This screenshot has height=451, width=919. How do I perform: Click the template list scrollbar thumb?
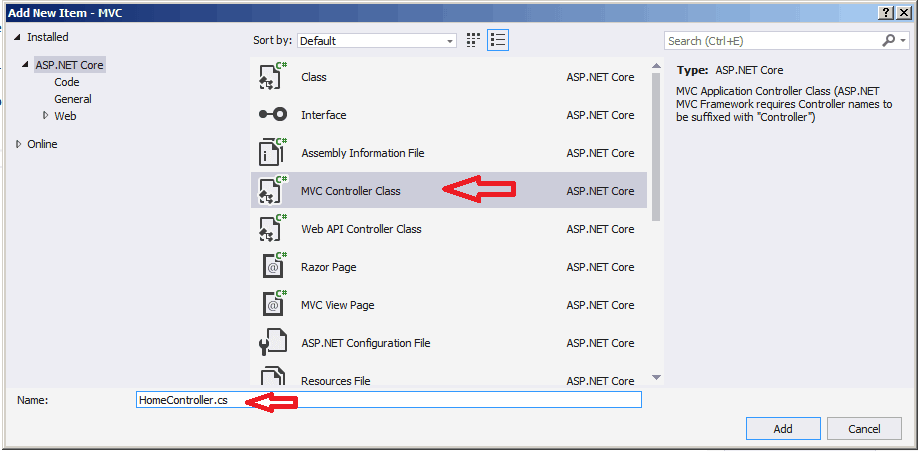tap(656, 147)
